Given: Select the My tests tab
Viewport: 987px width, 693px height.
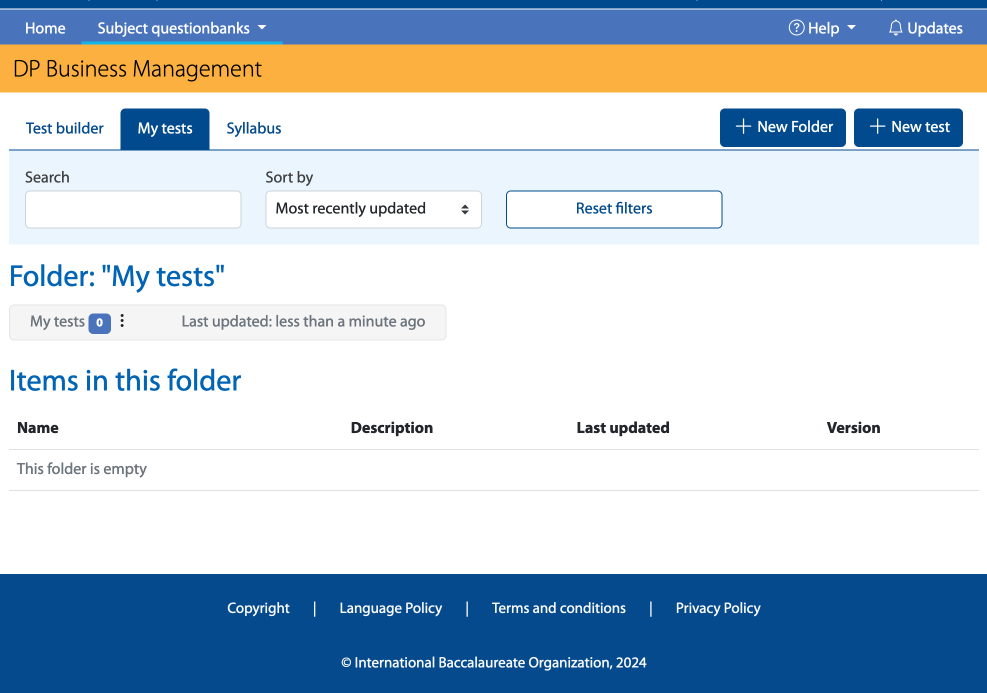Looking at the screenshot, I should point(165,129).
